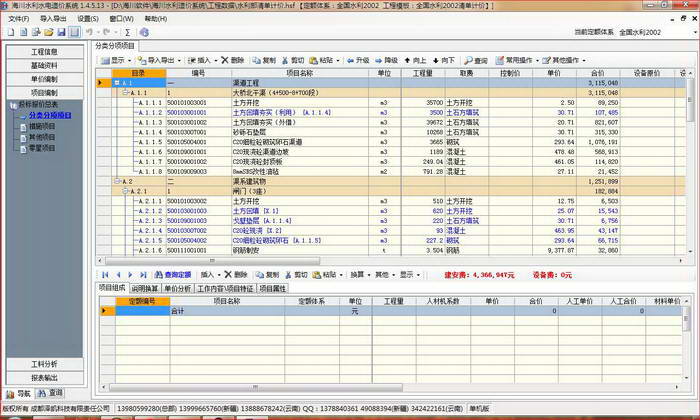The width and height of the screenshot is (700, 420).
Task: Select 措施项目 in the left tree
Action: coord(42,126)
